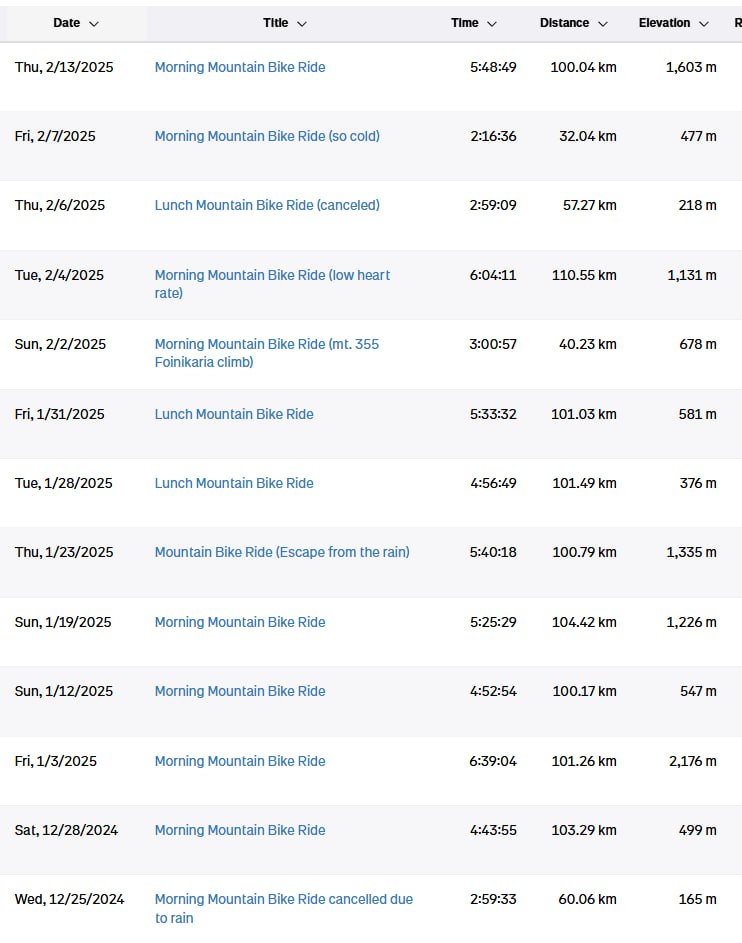The image size is (742, 943).
Task: Open the Morning Mountain Bike Ride from 1/3/2025
Action: point(240,761)
